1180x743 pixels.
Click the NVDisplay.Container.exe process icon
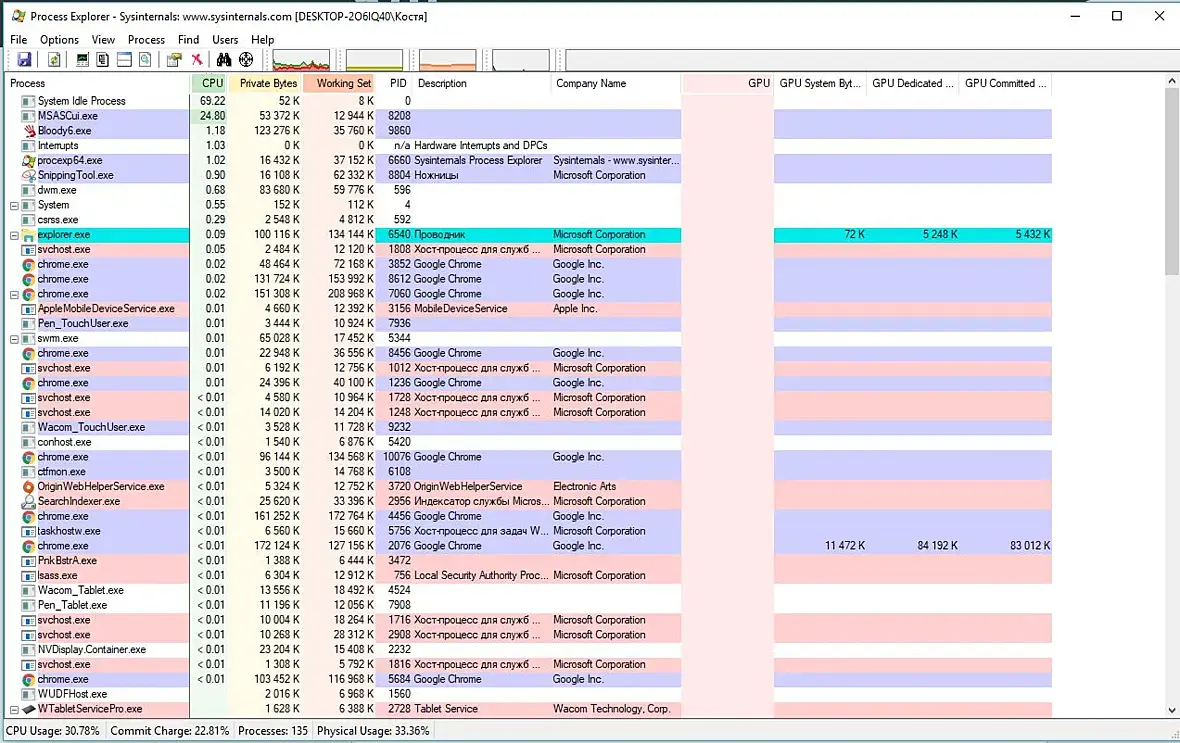click(29, 650)
